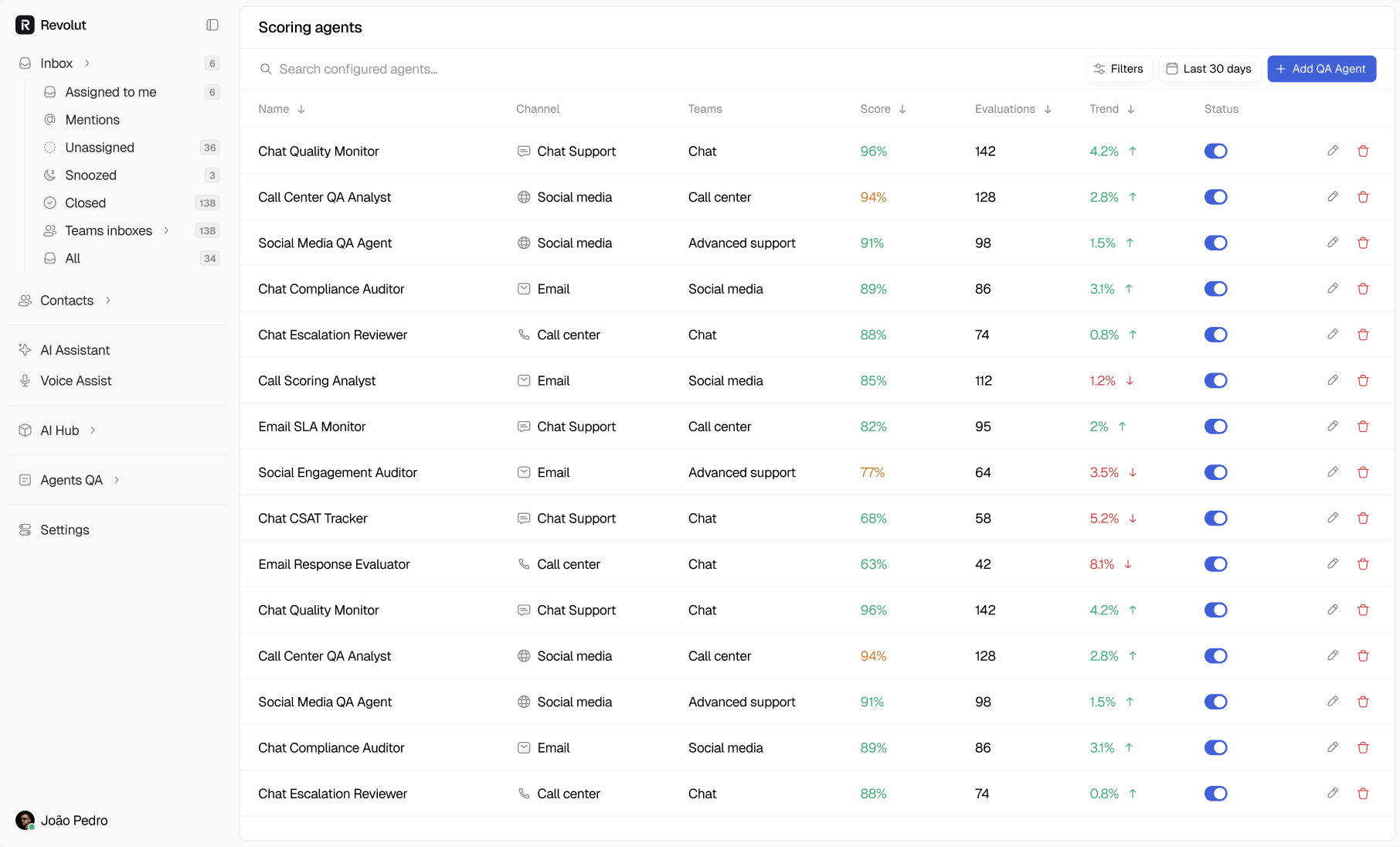The image size is (1400, 847).
Task: Go to Voice Assist
Action: [x=76, y=381]
